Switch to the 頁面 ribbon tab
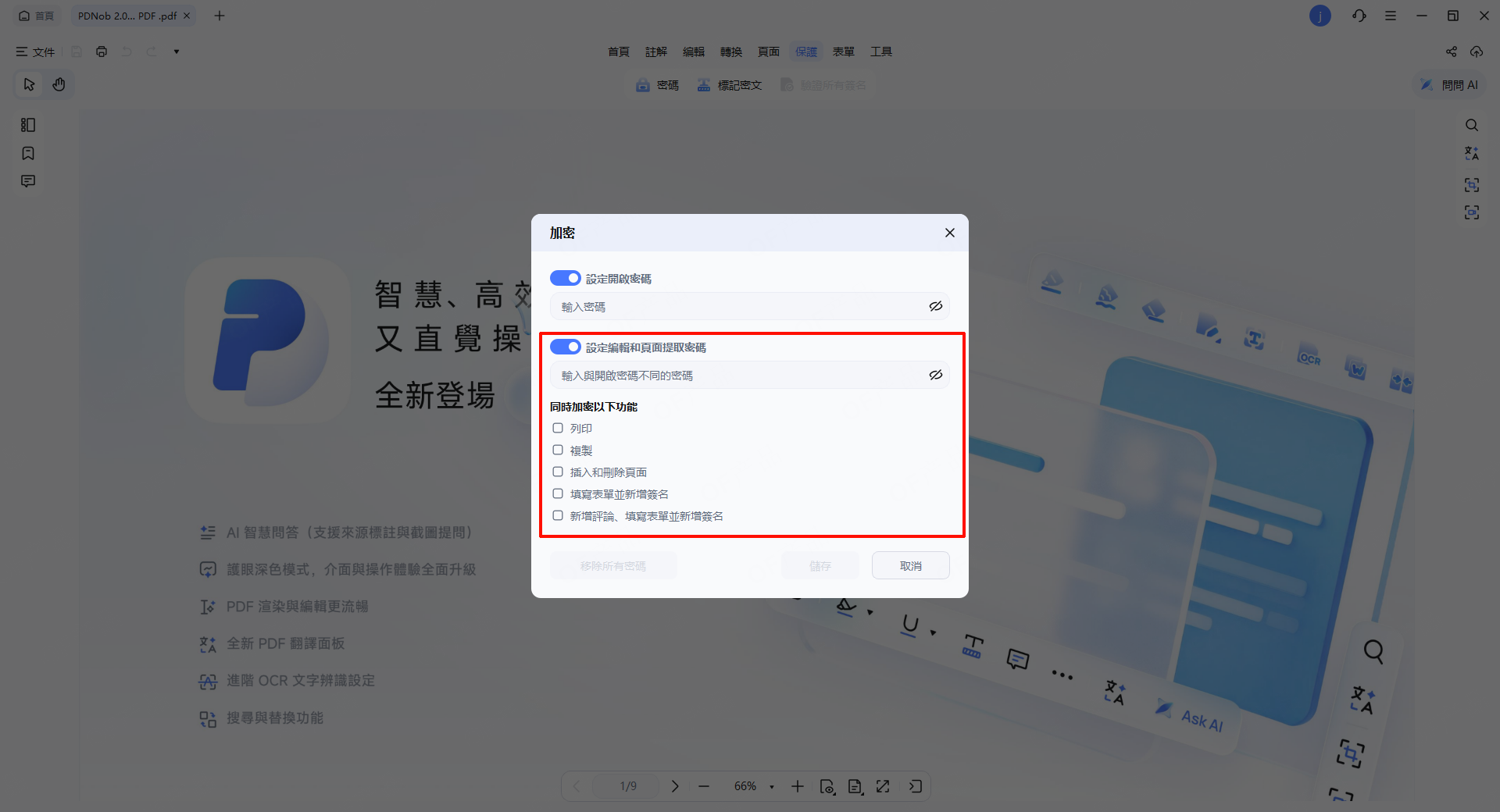1500x812 pixels. tap(769, 52)
